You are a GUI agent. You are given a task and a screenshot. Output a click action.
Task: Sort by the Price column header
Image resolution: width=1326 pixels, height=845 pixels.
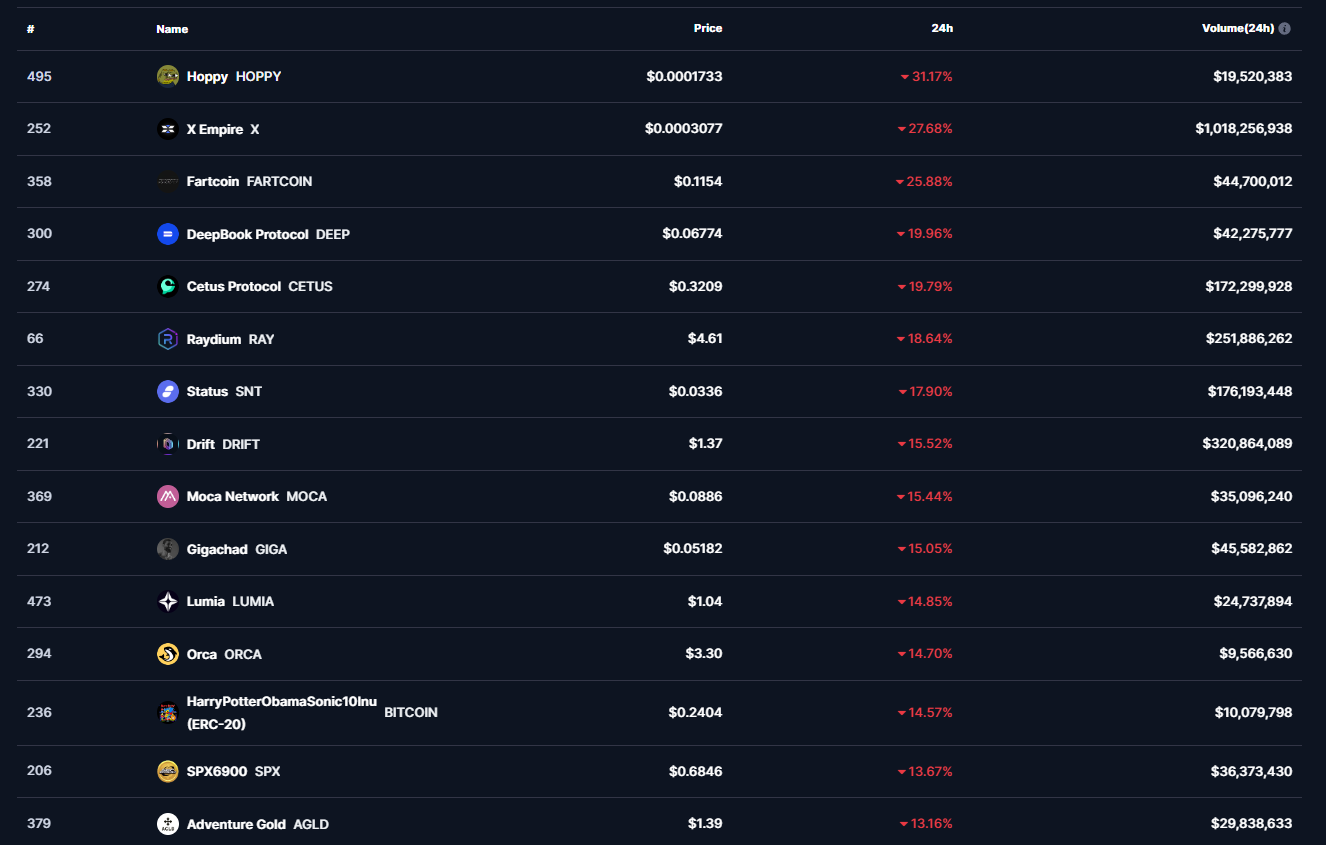[x=708, y=29]
